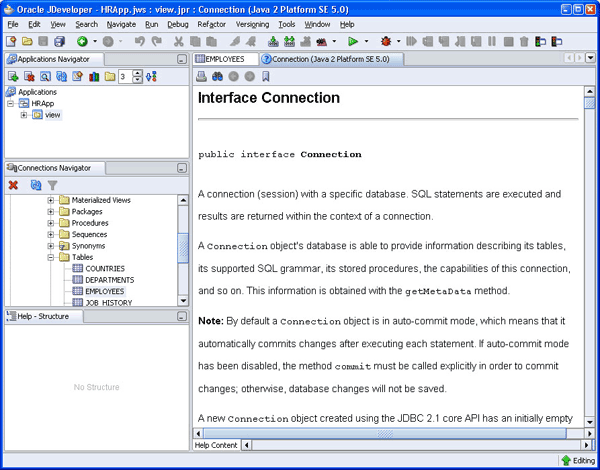Expand the Procedures folder
This screenshot has height=470, width=600.
[51, 223]
